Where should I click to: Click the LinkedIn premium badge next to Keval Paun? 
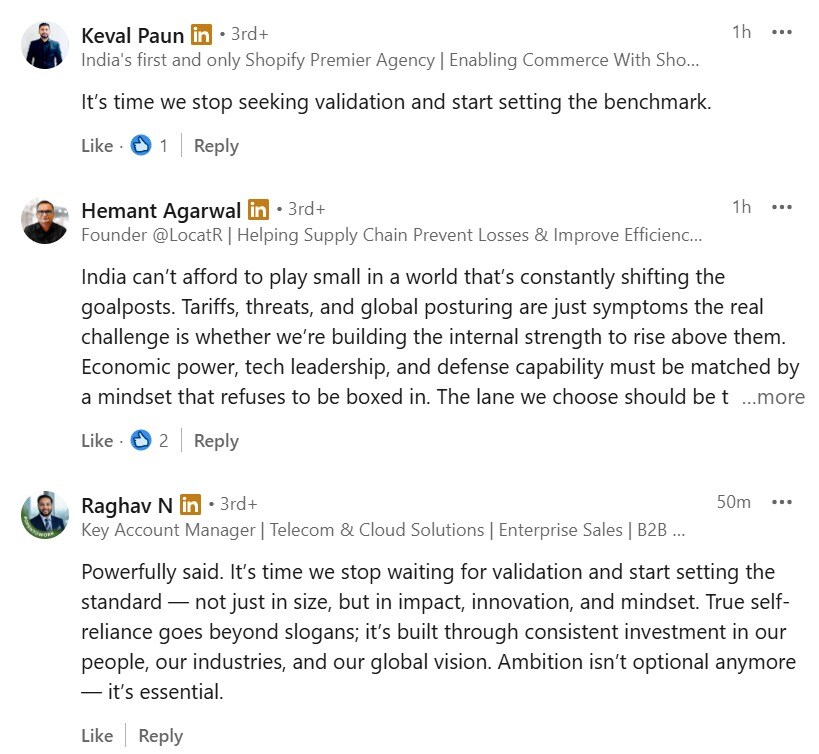pyautogui.click(x=201, y=35)
